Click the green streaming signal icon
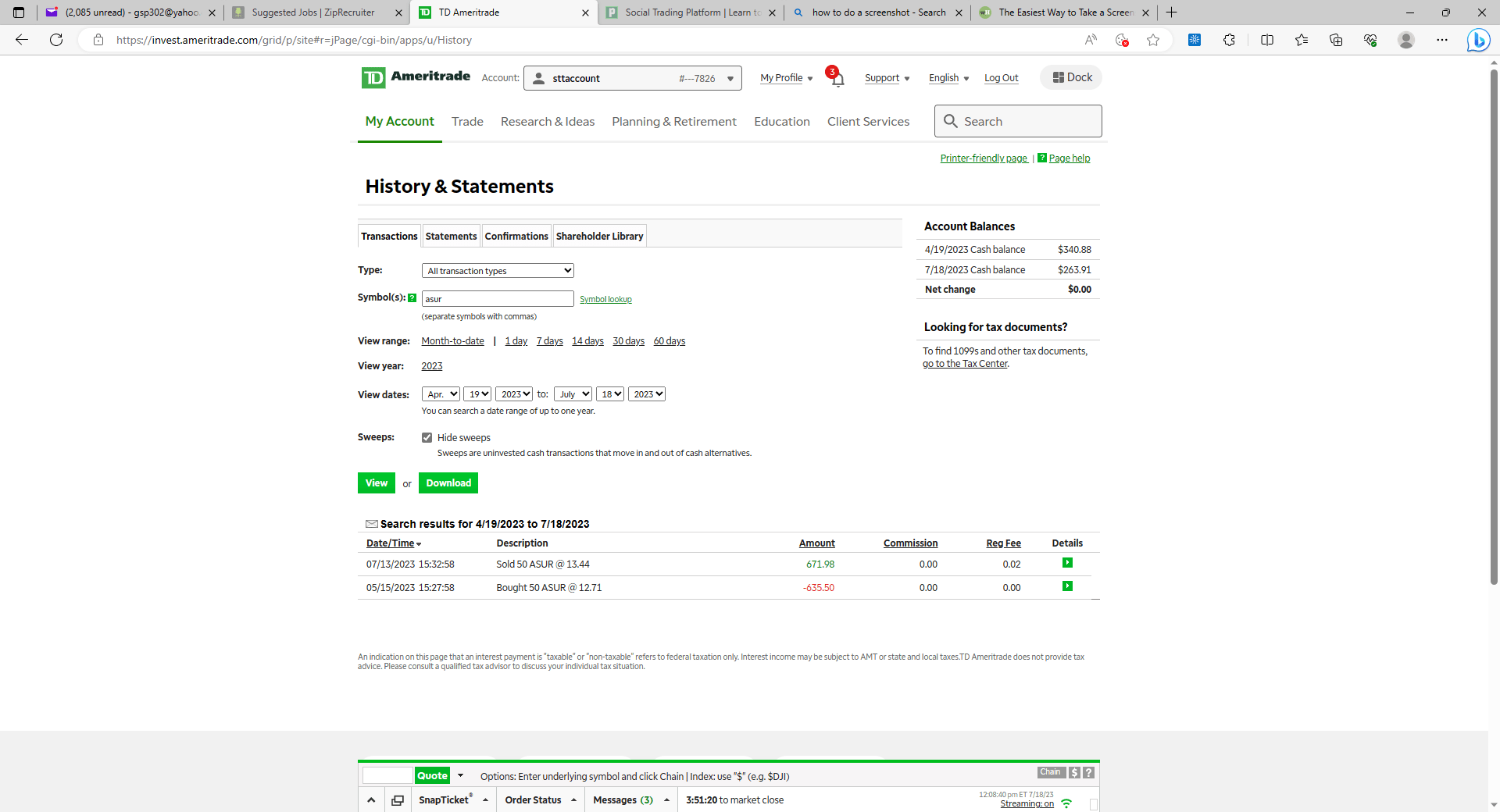This screenshot has height=812, width=1500. click(x=1066, y=803)
